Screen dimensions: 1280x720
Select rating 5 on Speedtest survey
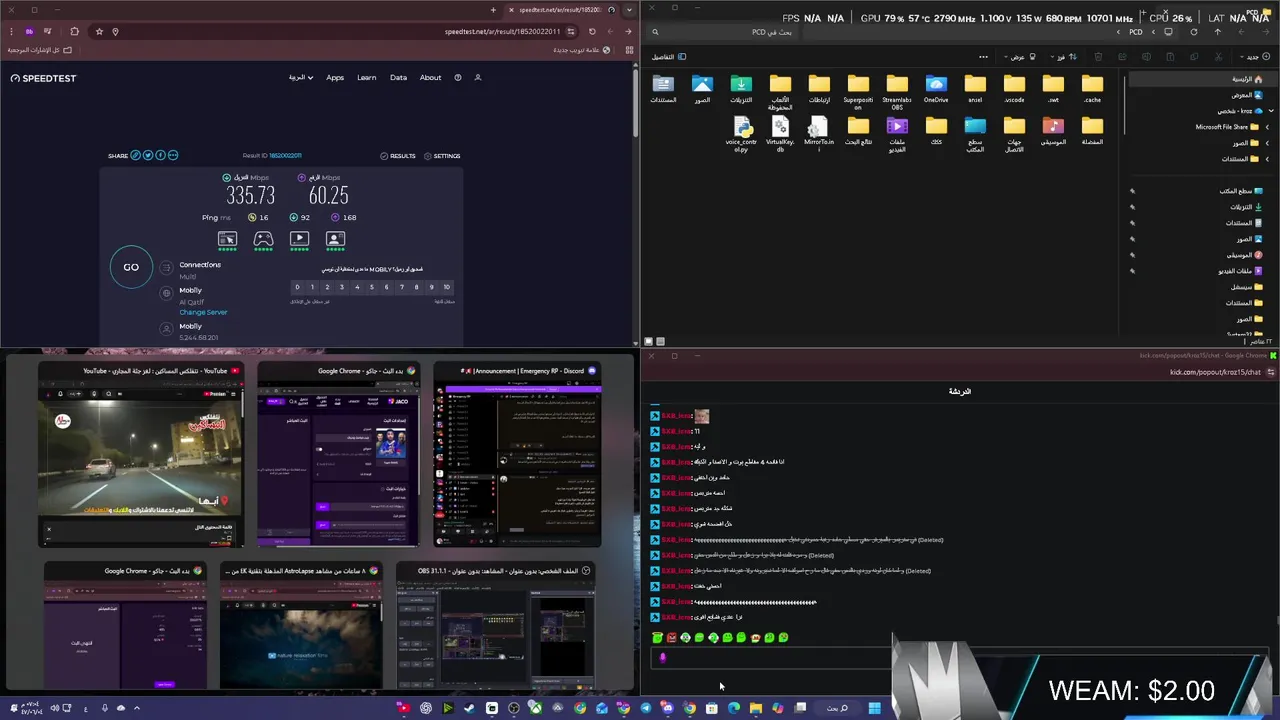coord(371,287)
